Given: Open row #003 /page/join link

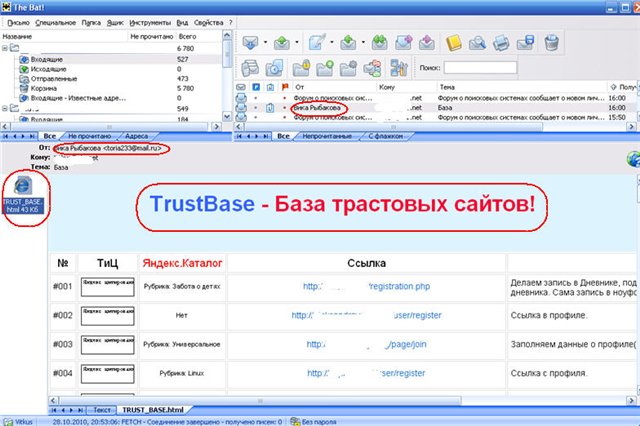Looking at the screenshot, I should tap(367, 344).
